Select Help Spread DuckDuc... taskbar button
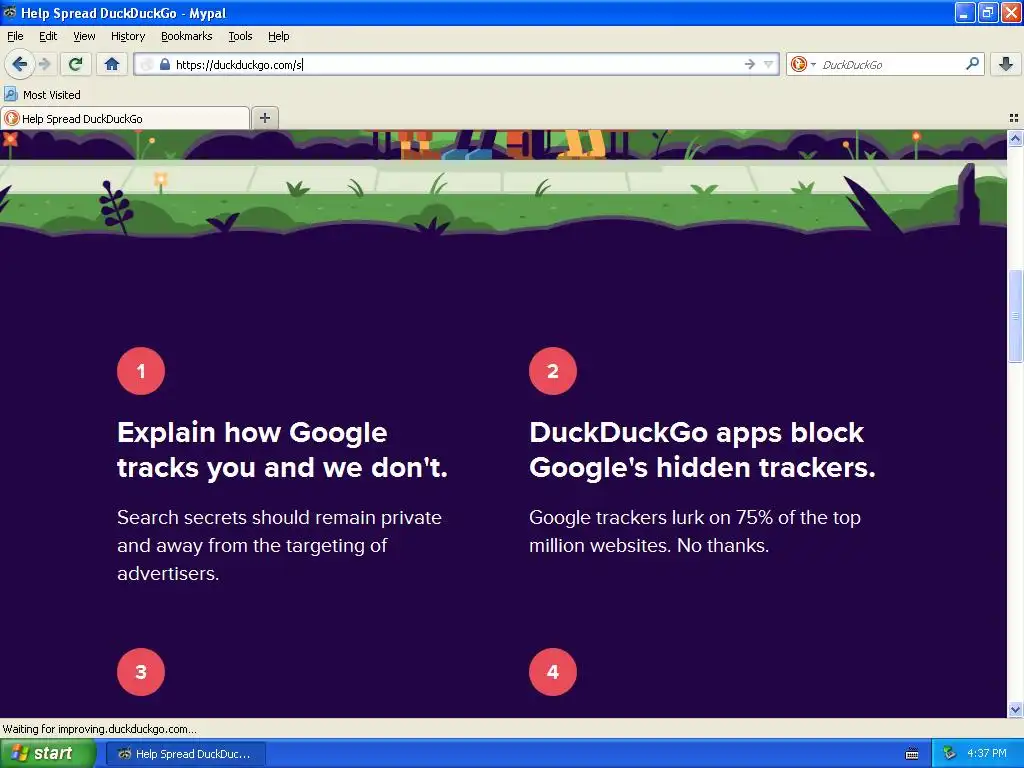The image size is (1024, 768). click(x=185, y=754)
